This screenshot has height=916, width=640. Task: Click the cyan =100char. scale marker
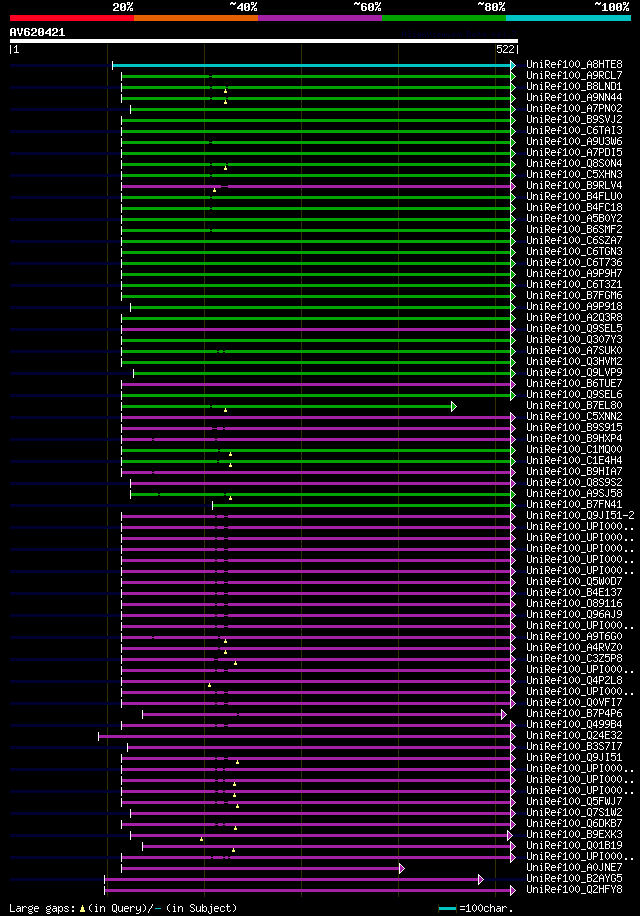pos(447,908)
